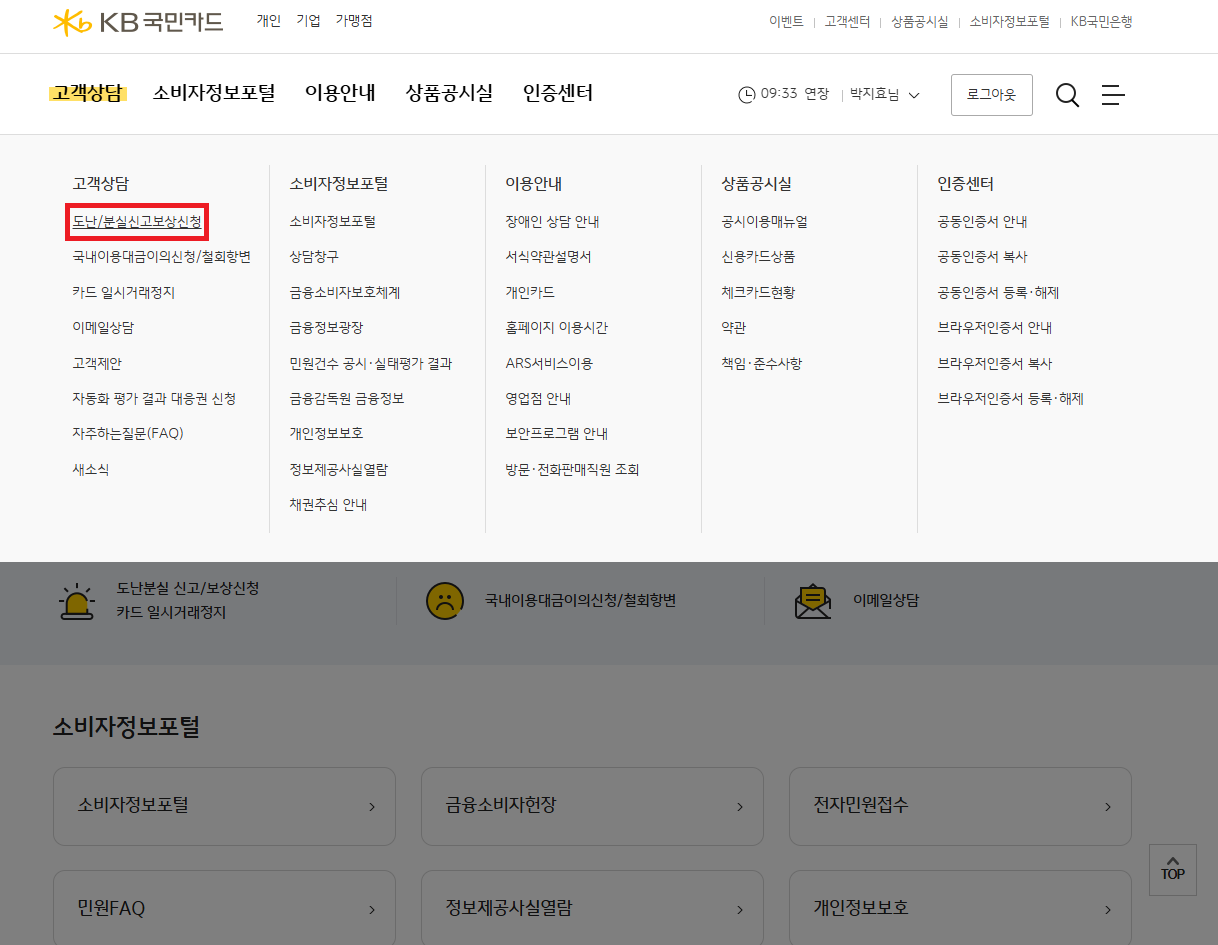Click the chevron on the 금융소비자헌장 card
This screenshot has height=945, width=1218.
[x=739, y=806]
